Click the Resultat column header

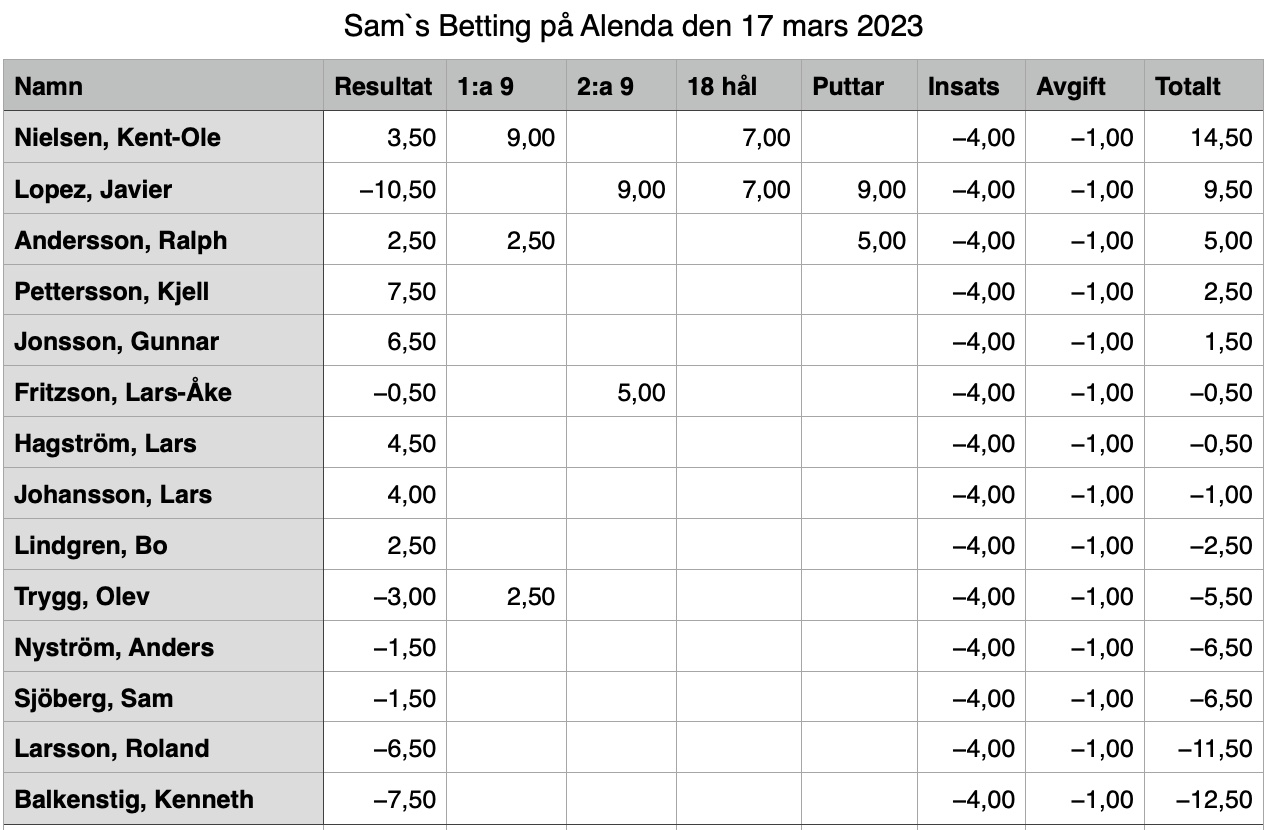(x=385, y=86)
